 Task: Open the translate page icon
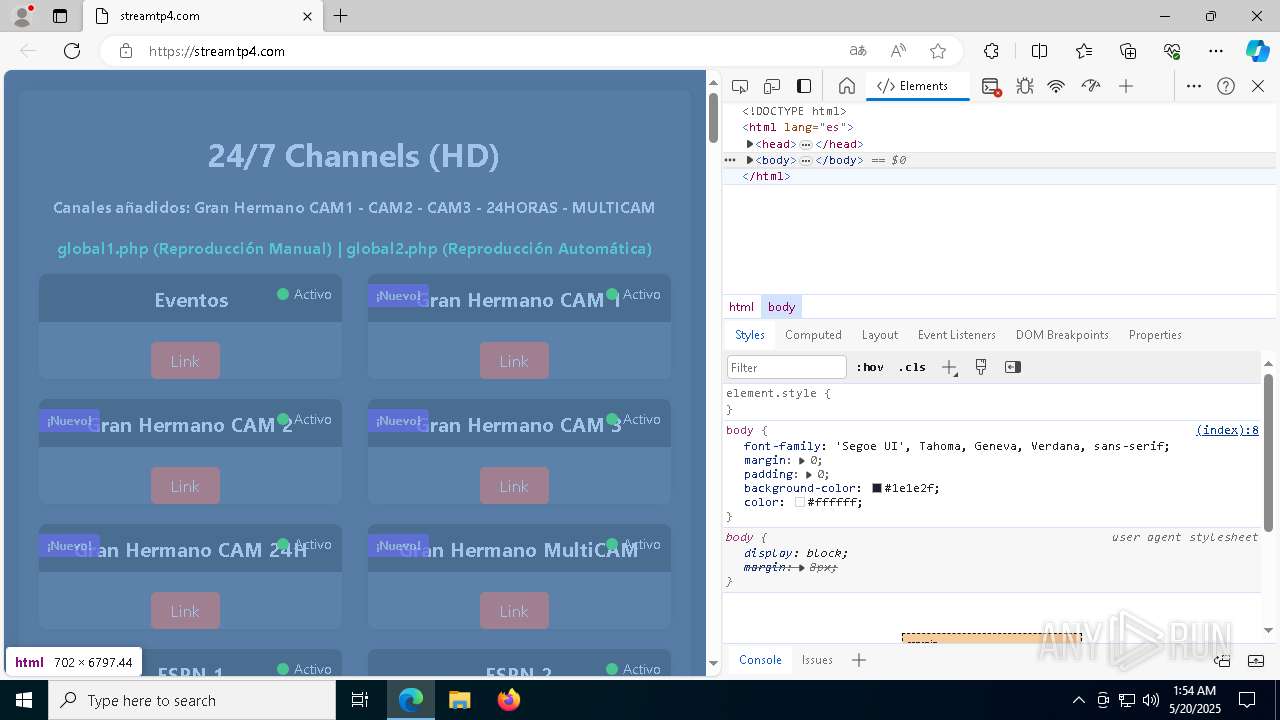pos(858,51)
